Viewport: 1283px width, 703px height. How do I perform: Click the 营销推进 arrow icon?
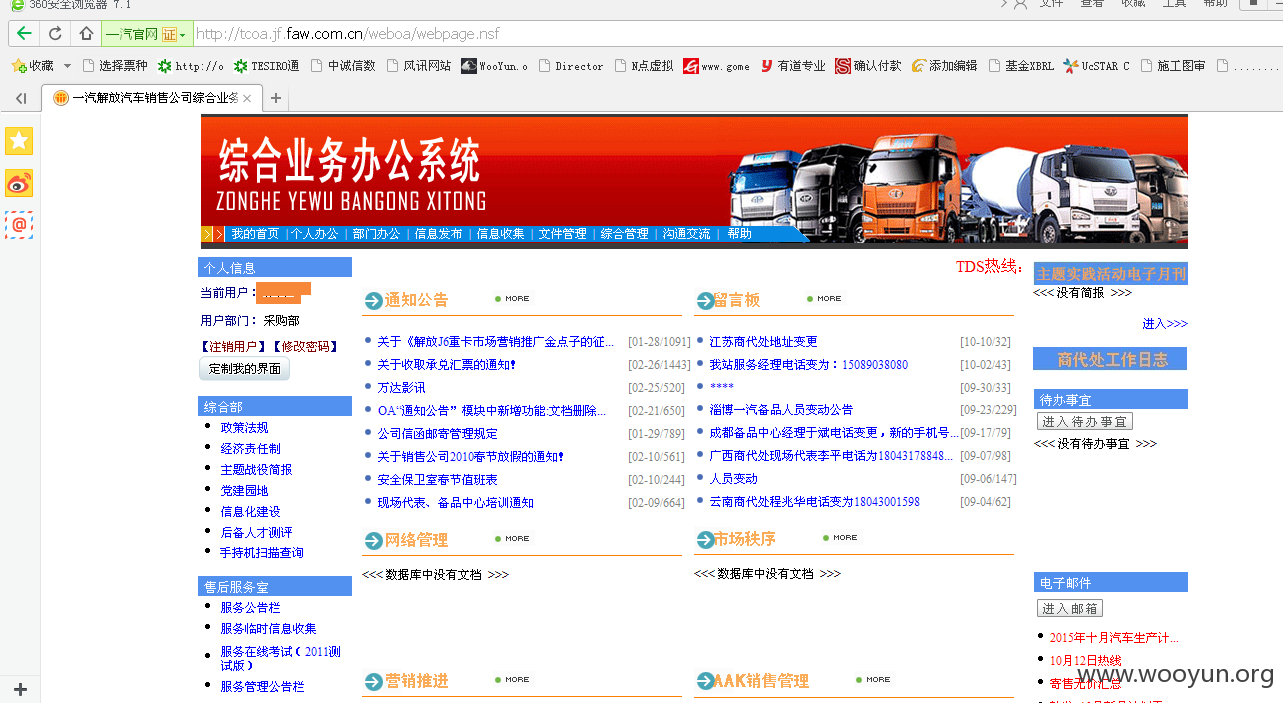pos(373,682)
